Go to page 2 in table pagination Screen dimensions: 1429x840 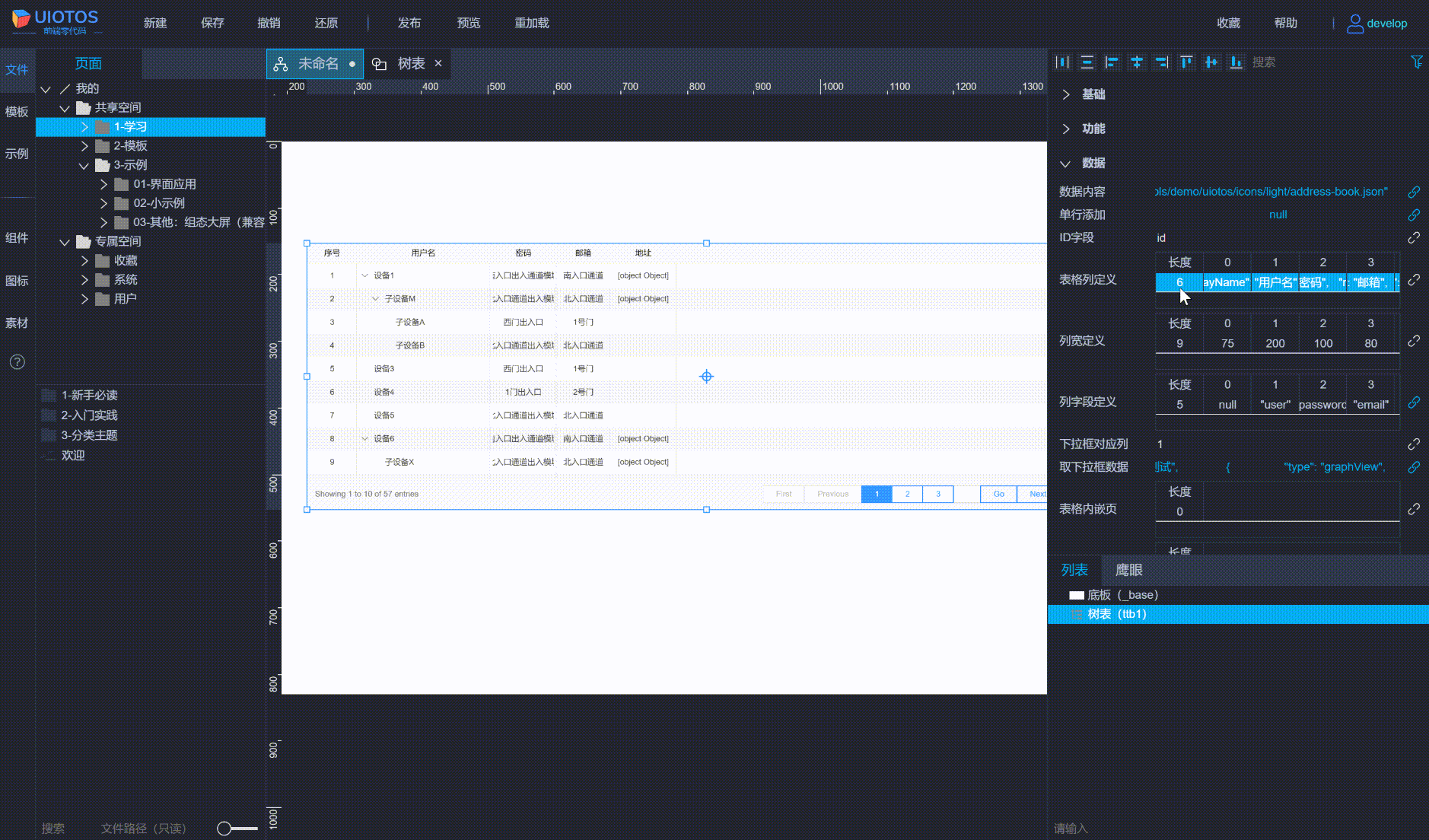coord(907,494)
